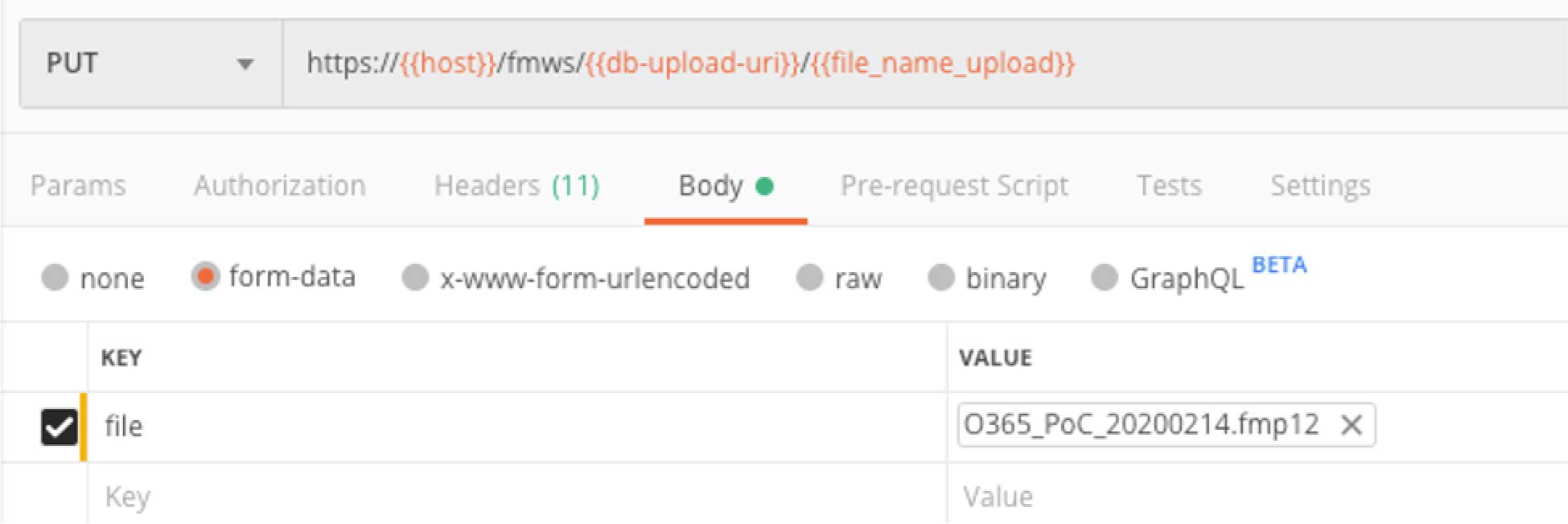Edit the file key cell
This screenshot has width=1568, height=524.
pyautogui.click(x=516, y=427)
